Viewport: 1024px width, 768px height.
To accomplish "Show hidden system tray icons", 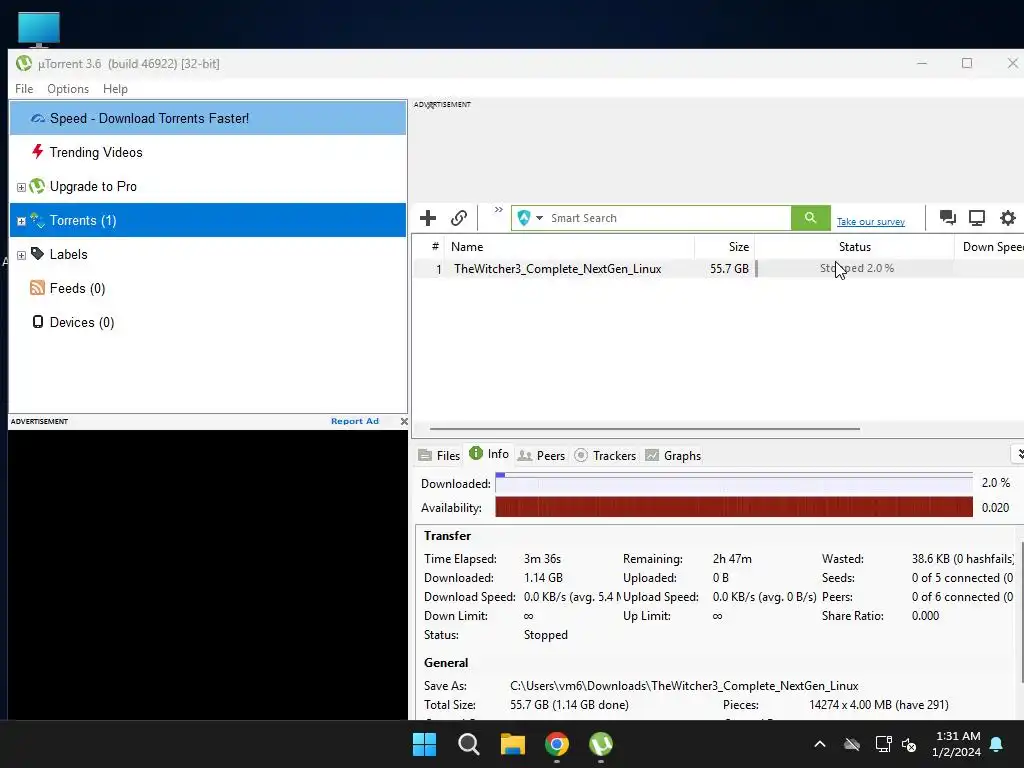I will pyautogui.click(x=820, y=744).
